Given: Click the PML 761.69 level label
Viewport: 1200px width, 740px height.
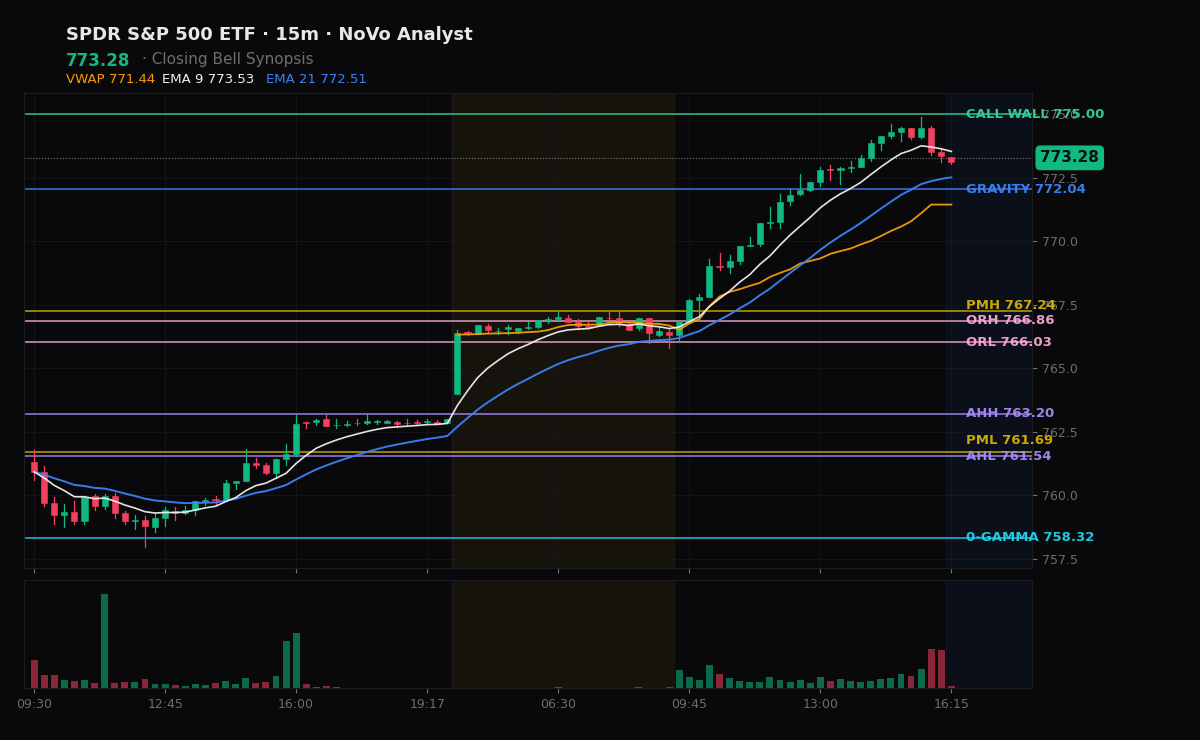Looking at the screenshot, I should [x=1009, y=440].
